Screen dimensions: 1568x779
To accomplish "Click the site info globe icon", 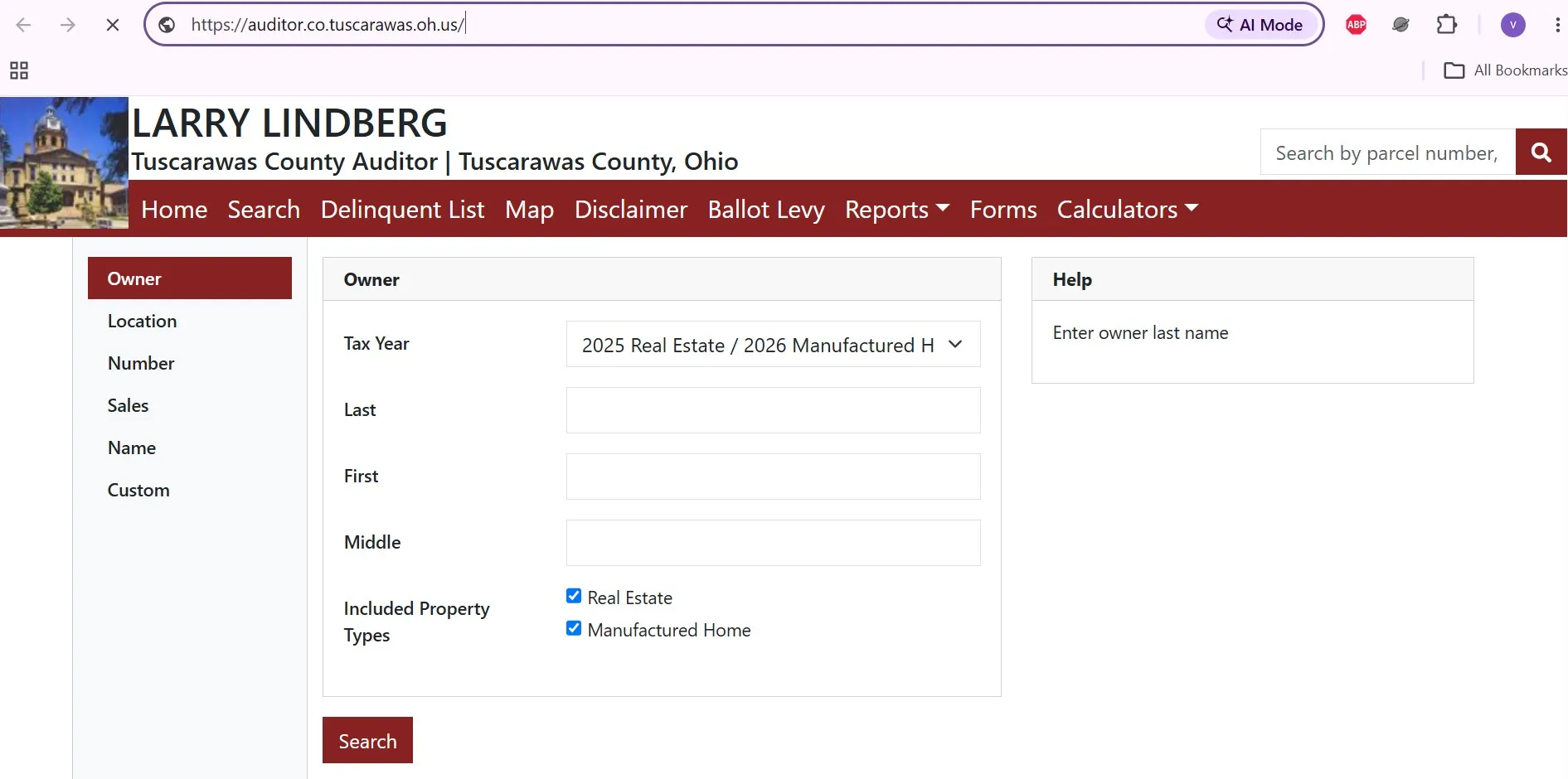I will point(167,25).
